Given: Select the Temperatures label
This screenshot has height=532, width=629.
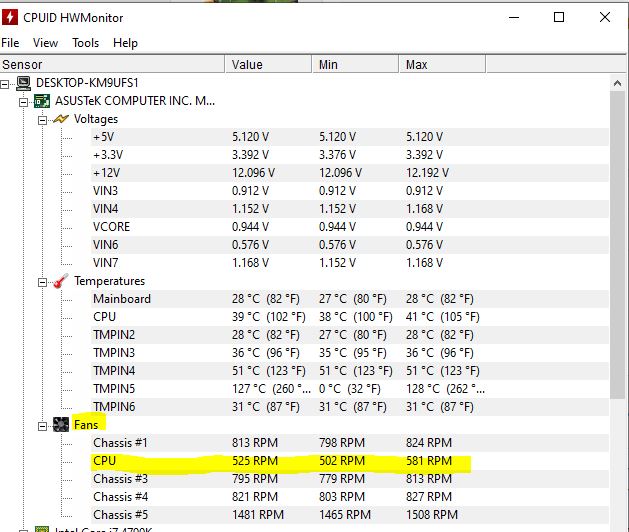Looking at the screenshot, I should click(x=109, y=281).
